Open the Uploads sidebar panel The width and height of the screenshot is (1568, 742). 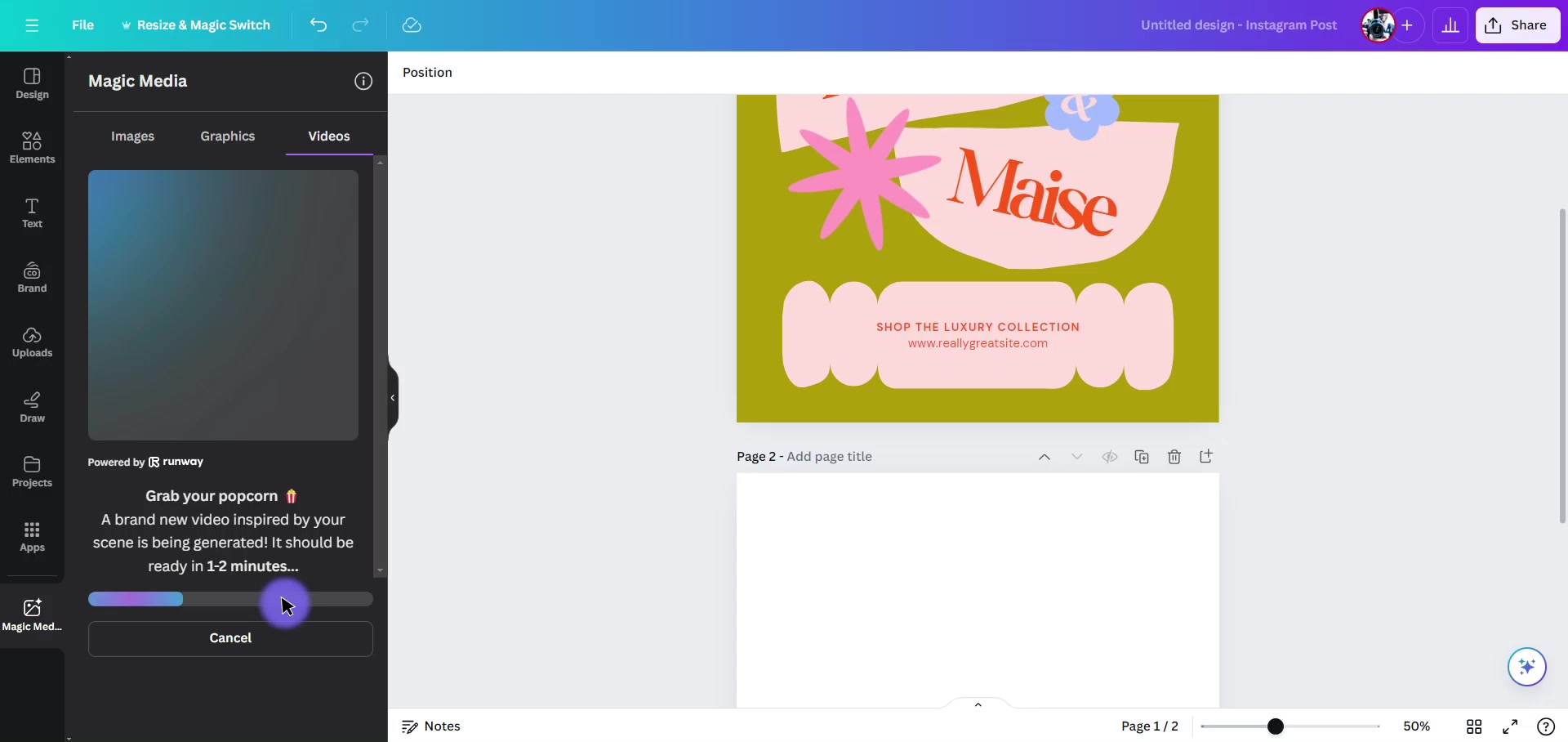[x=32, y=342]
